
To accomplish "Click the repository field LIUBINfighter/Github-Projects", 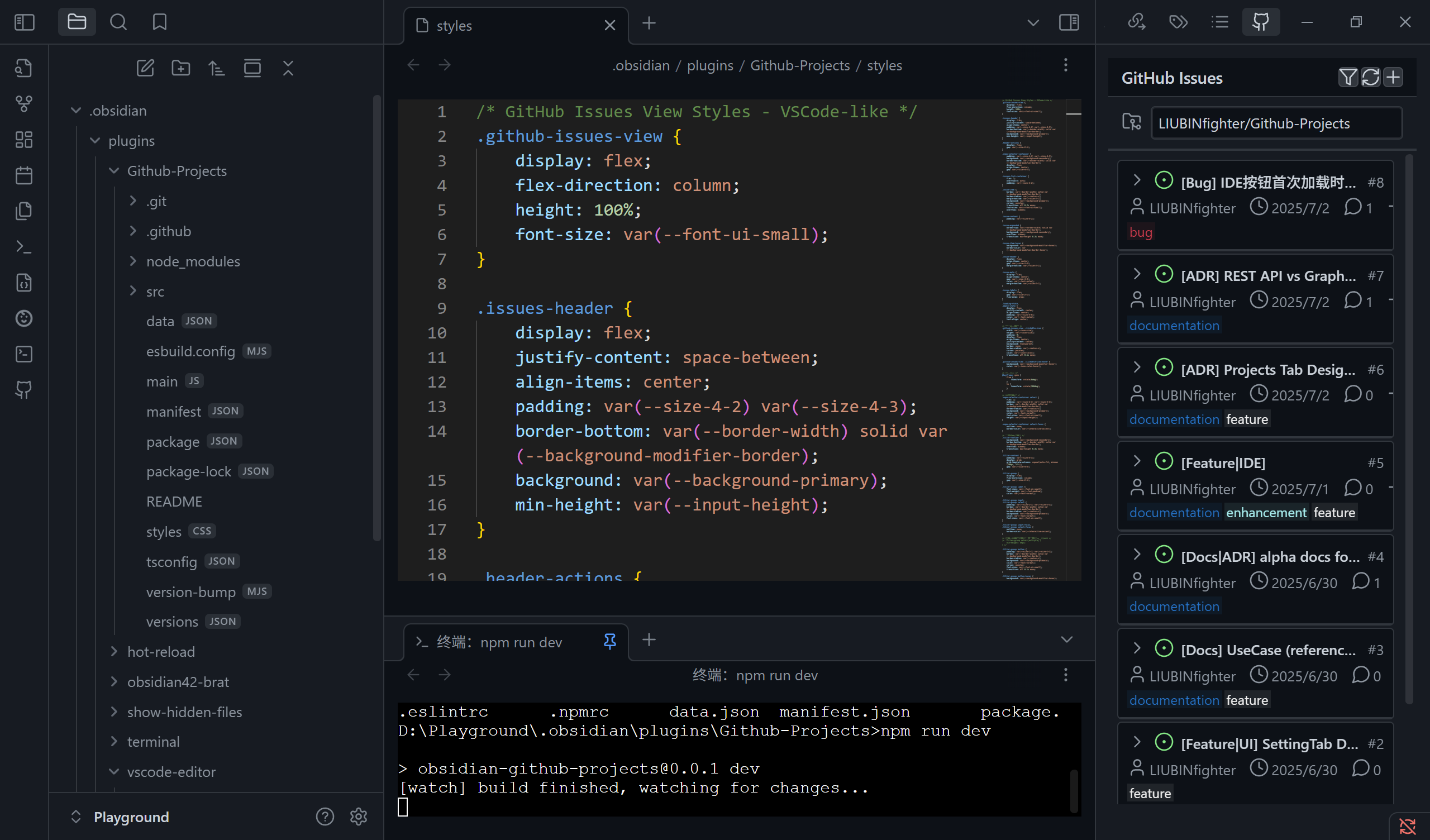I will pos(1276,123).
